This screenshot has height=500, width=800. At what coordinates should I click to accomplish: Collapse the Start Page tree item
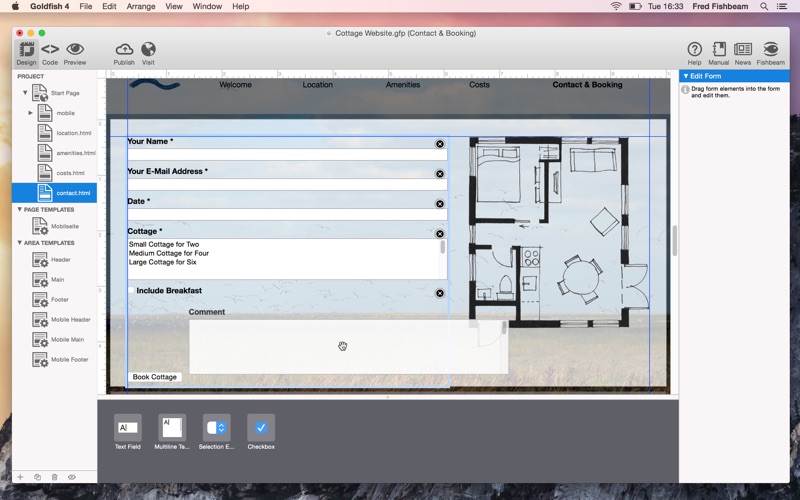25,93
